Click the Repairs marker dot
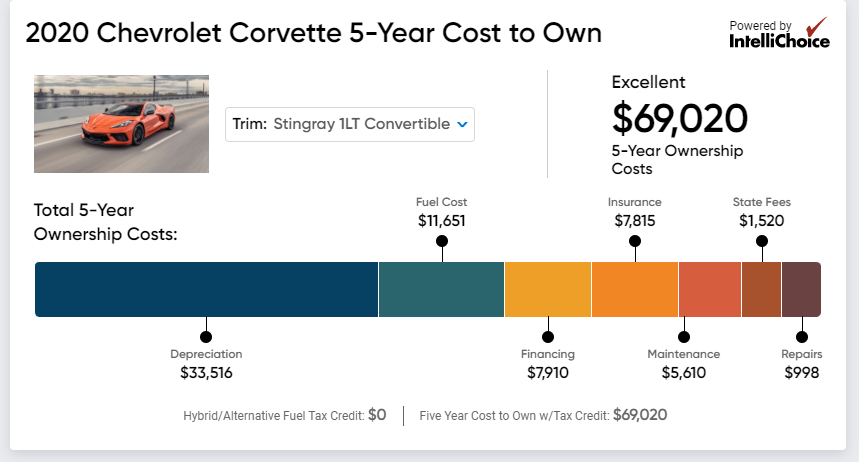This screenshot has width=859, height=462. [802, 336]
